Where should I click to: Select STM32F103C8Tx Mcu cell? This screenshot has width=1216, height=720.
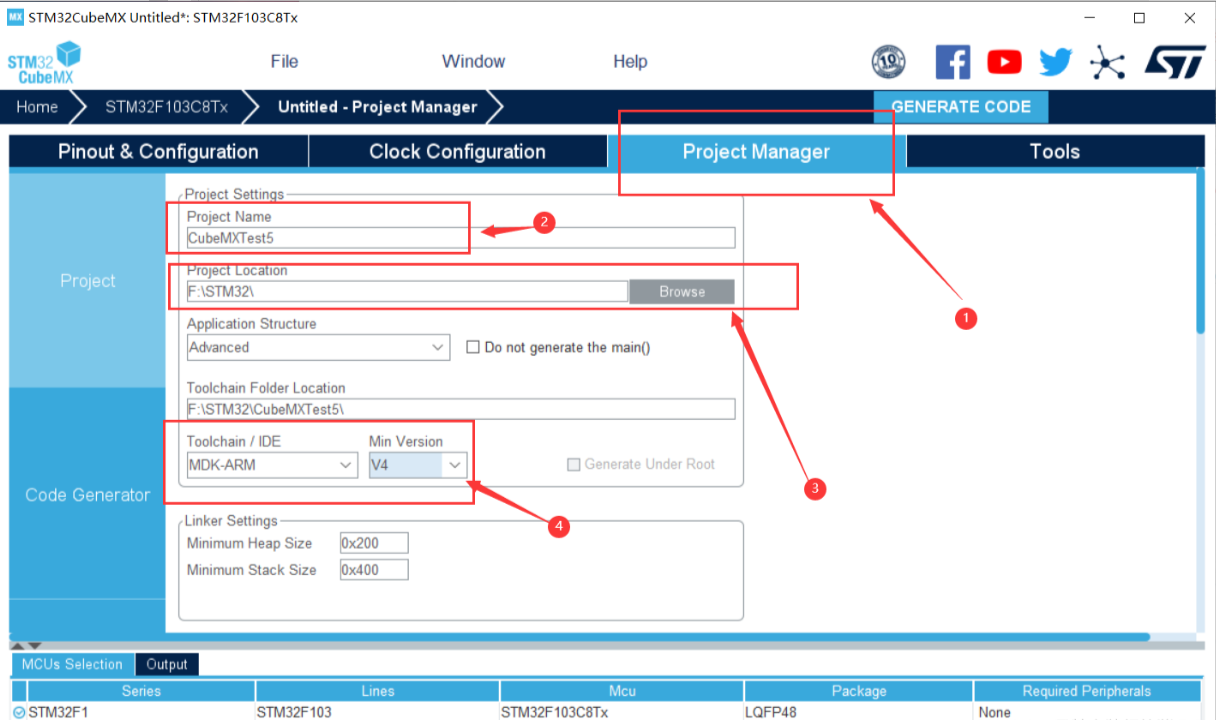(622, 713)
